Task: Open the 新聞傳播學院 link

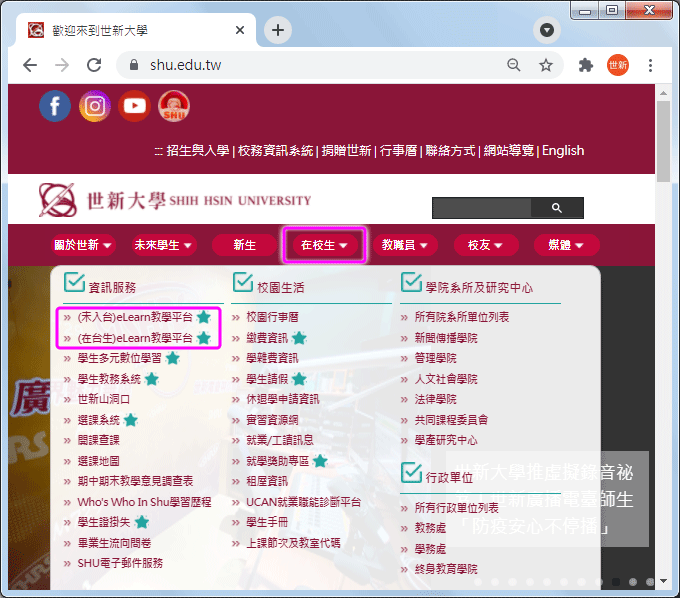Action: [x=446, y=338]
